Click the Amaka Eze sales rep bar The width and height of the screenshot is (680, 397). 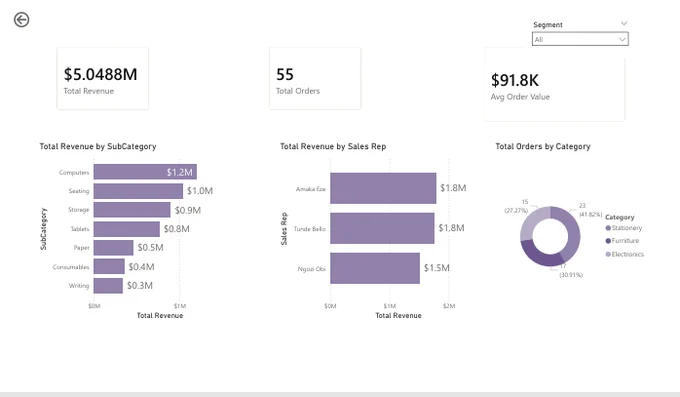[383, 188]
